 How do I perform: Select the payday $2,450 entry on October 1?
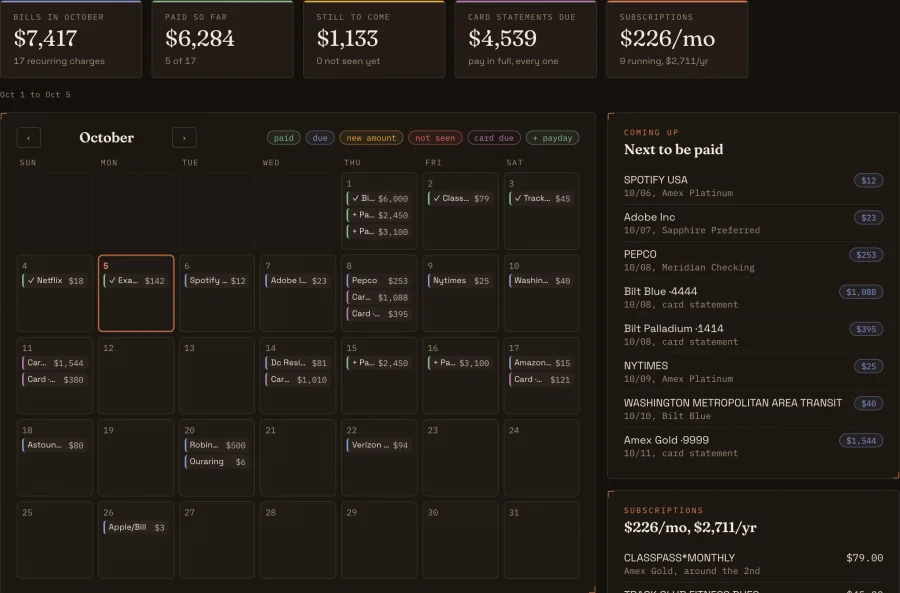click(379, 215)
